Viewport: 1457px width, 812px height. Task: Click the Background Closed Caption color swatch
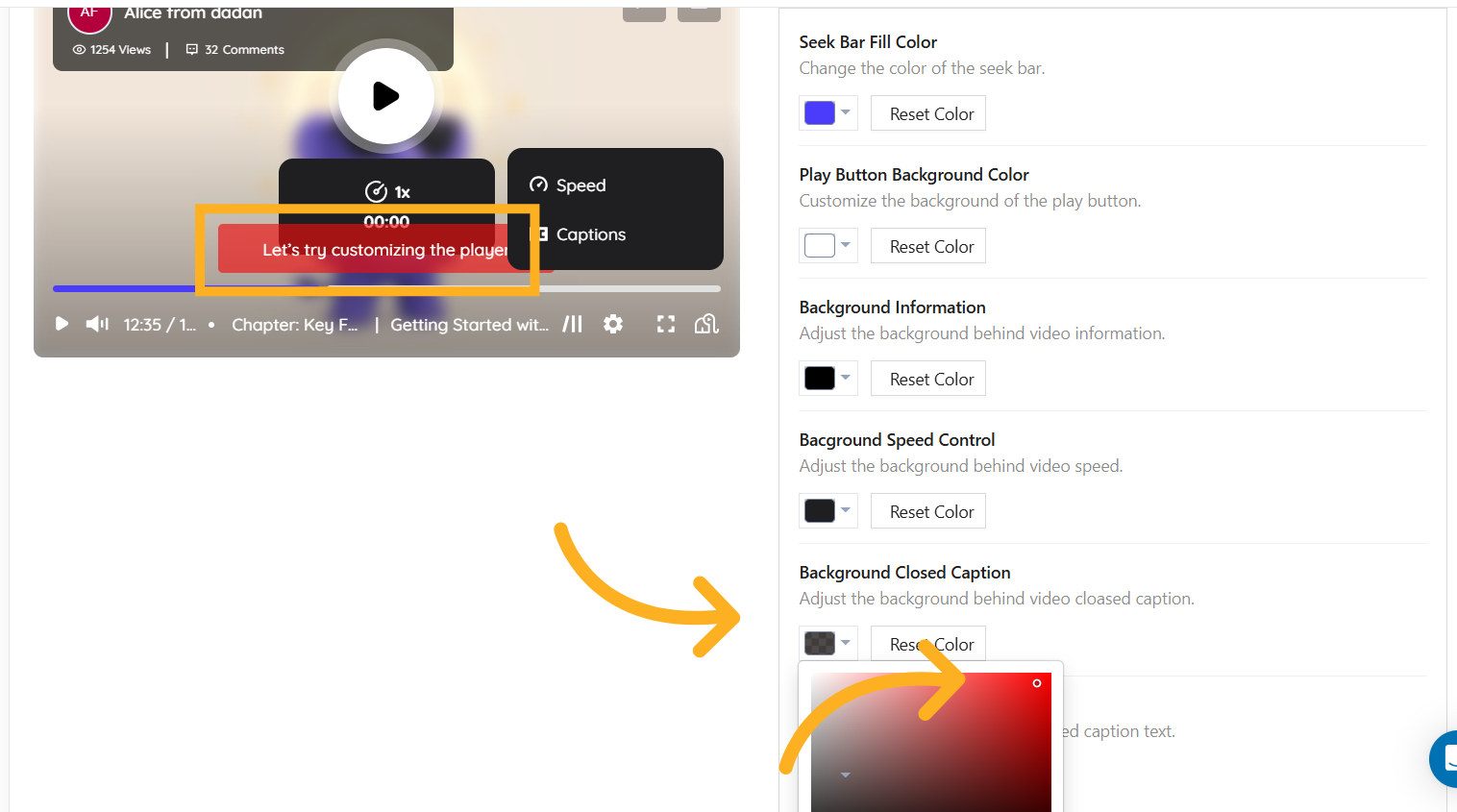tap(820, 643)
